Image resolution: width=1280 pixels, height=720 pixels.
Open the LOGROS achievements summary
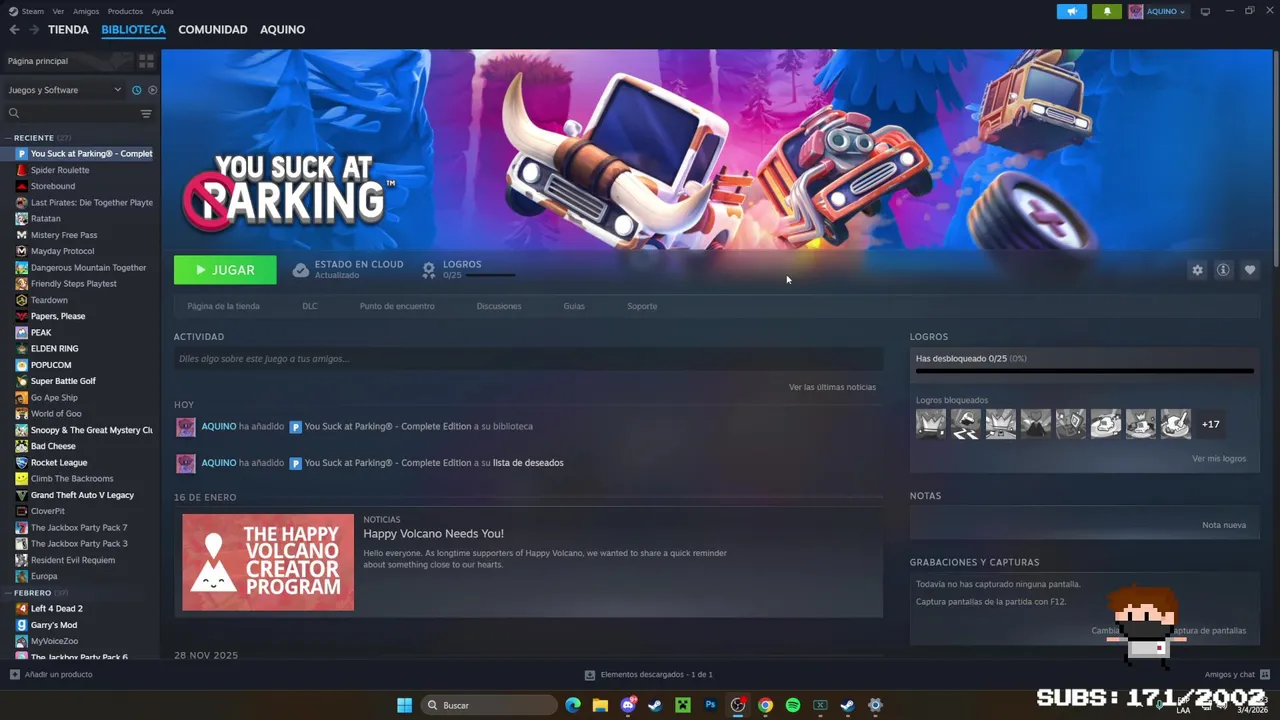coord(468,269)
